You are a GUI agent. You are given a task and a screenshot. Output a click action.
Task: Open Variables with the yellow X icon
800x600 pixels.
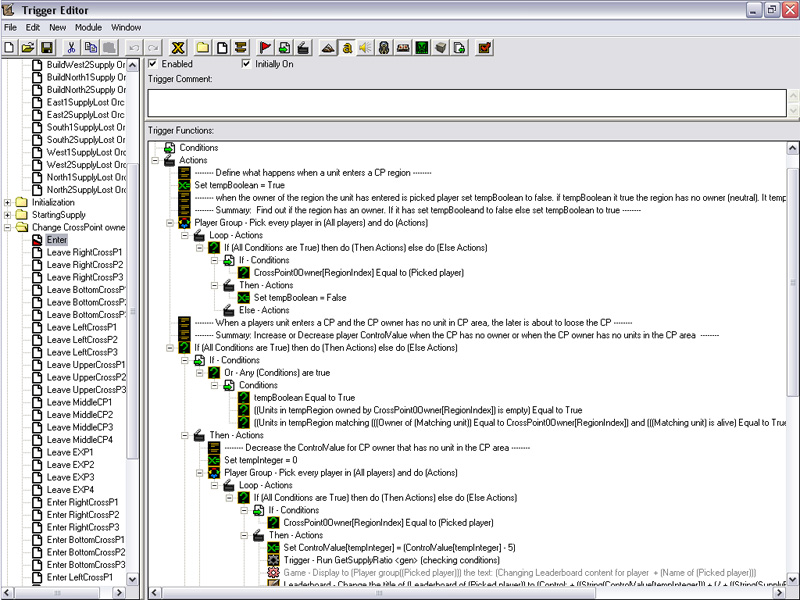point(178,48)
